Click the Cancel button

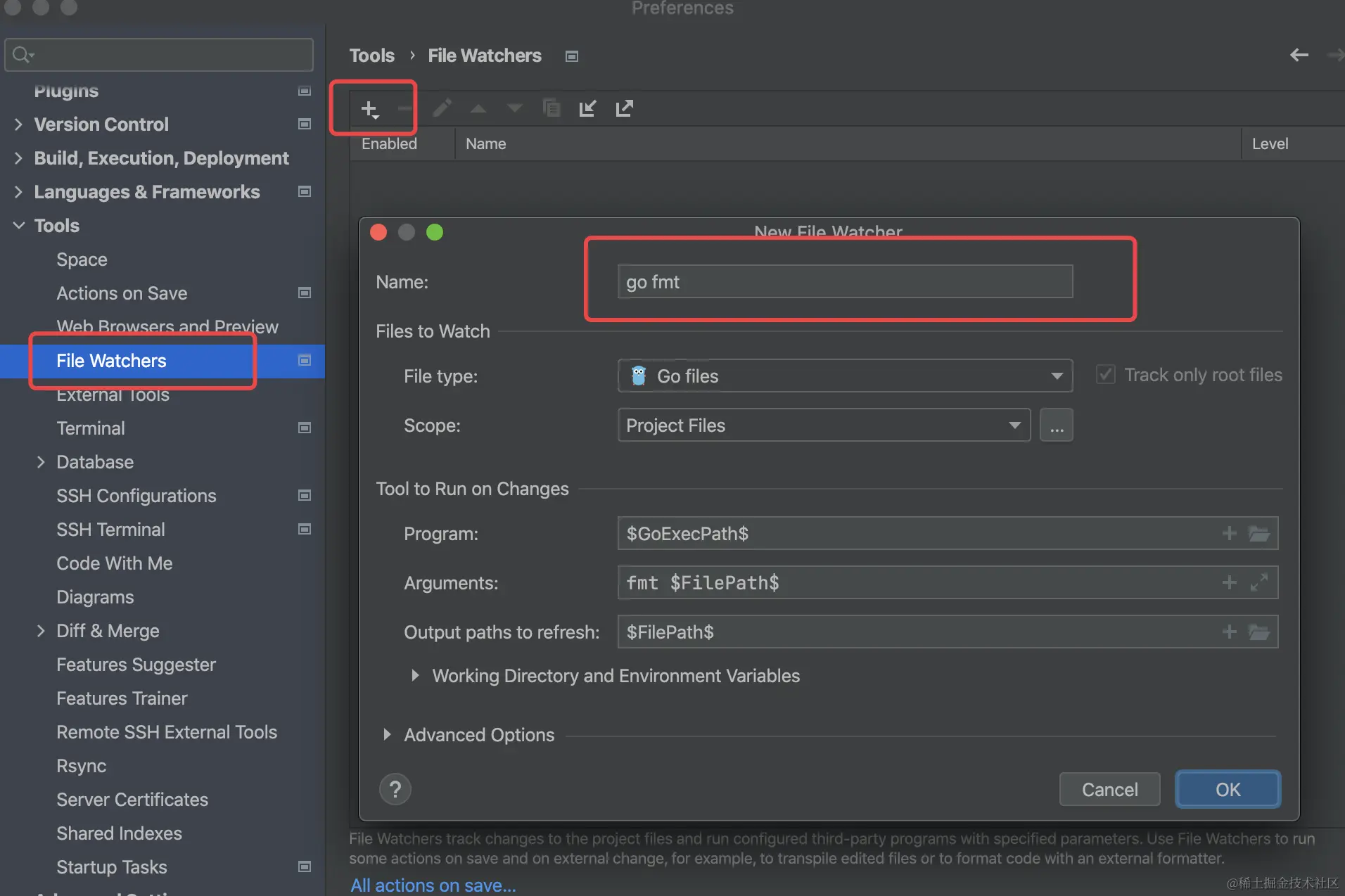(1109, 789)
